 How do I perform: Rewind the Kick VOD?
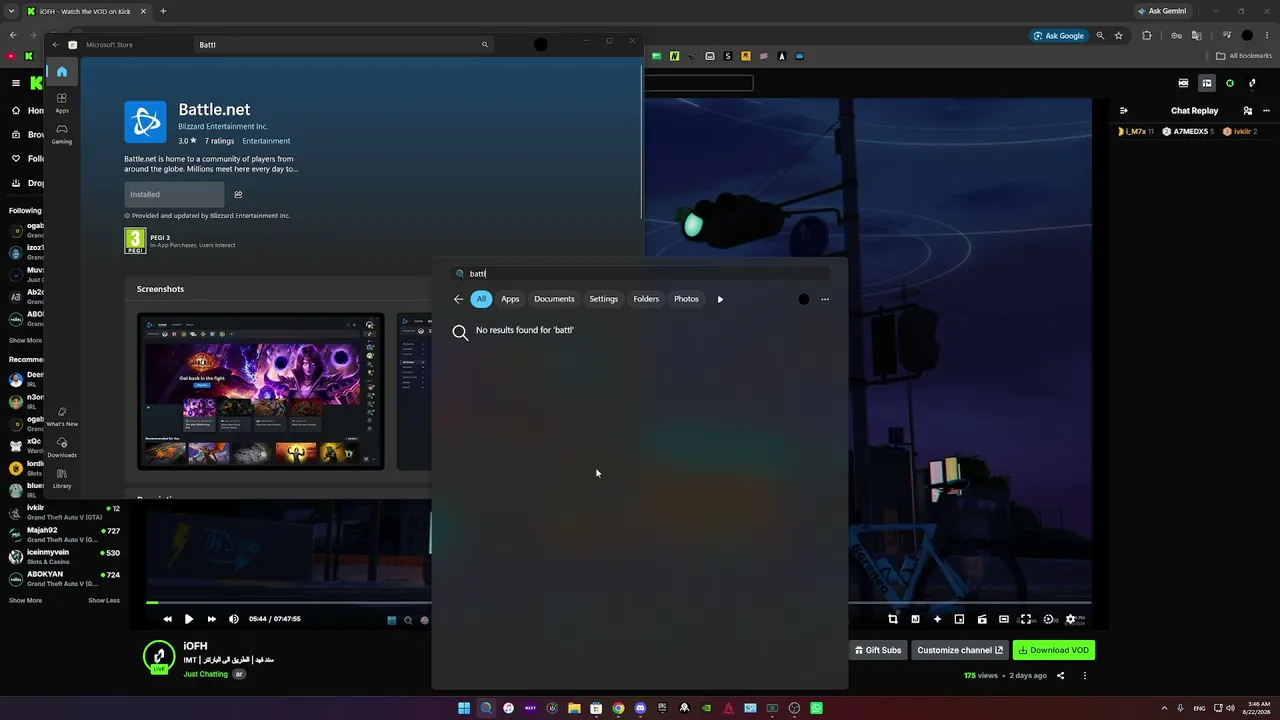click(x=167, y=619)
